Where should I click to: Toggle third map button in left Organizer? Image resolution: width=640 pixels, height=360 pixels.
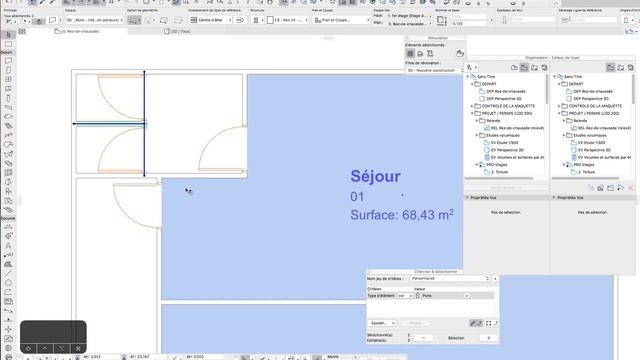pyautogui.click(x=534, y=68)
